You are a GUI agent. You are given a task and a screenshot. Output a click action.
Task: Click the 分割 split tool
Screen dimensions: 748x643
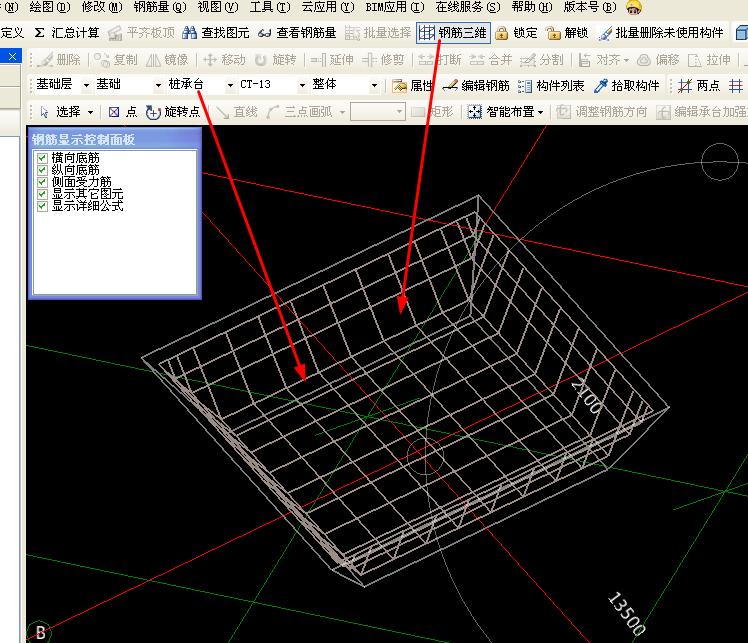pyautogui.click(x=541, y=60)
